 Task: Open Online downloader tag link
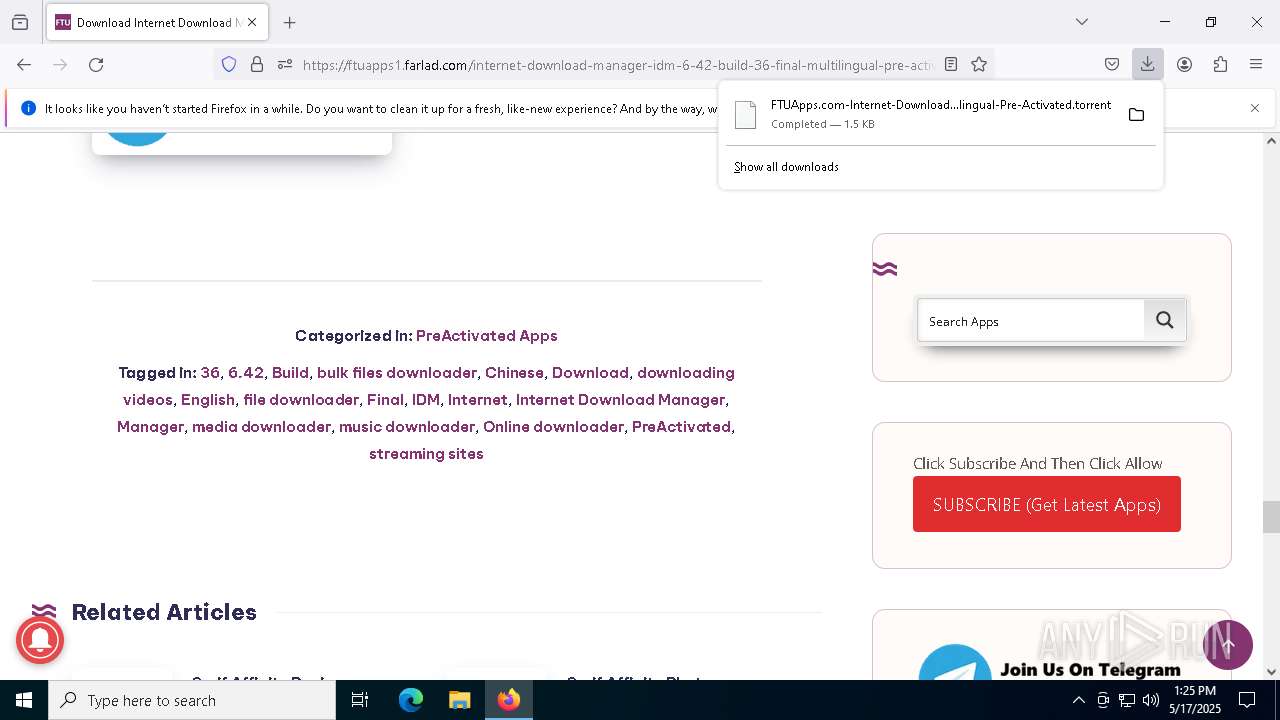[x=553, y=427]
